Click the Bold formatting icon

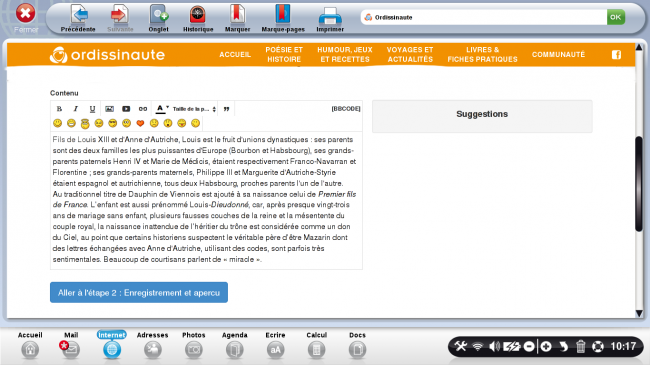(59, 109)
